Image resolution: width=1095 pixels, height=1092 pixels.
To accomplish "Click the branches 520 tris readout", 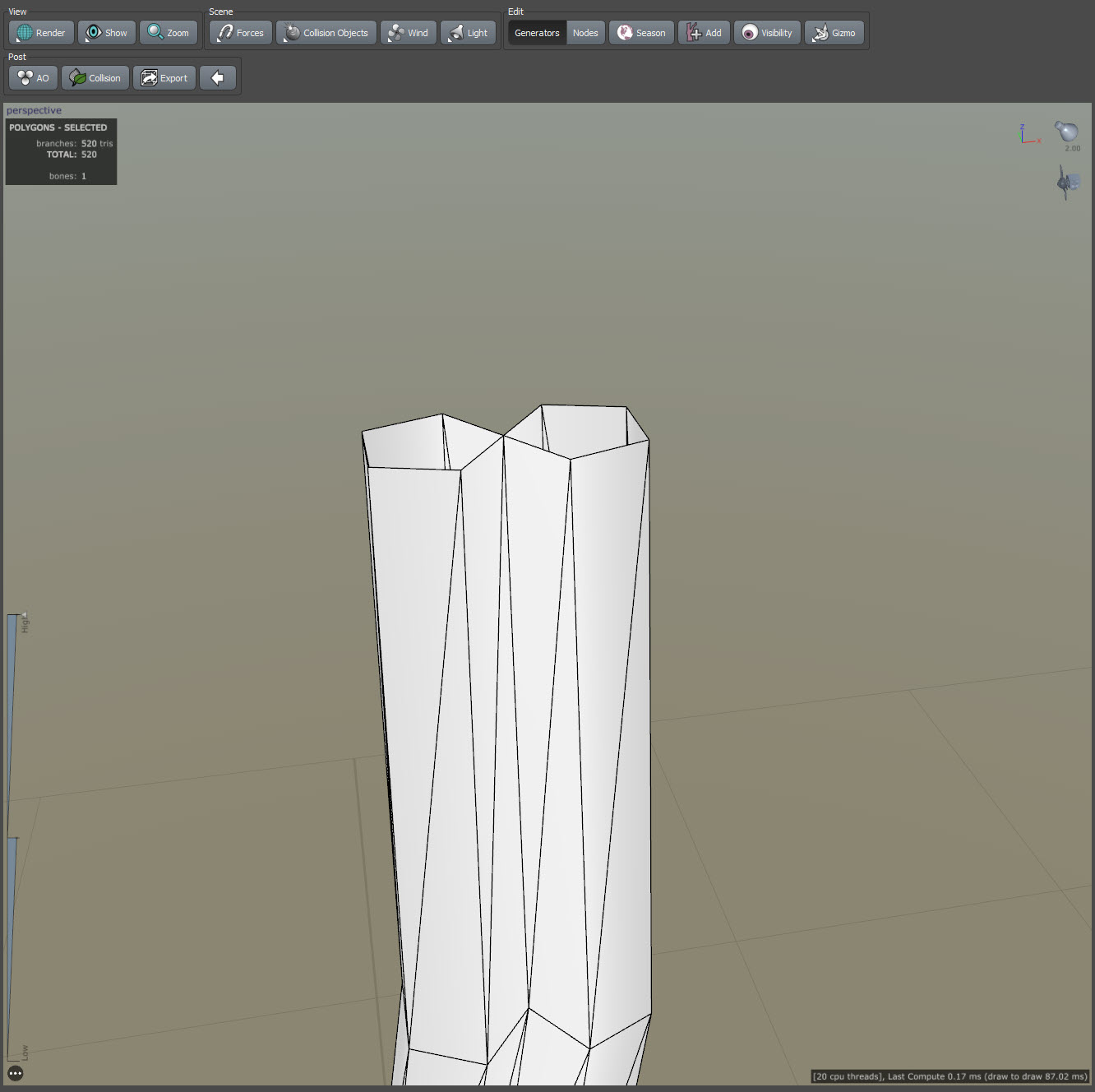I will 74,143.
